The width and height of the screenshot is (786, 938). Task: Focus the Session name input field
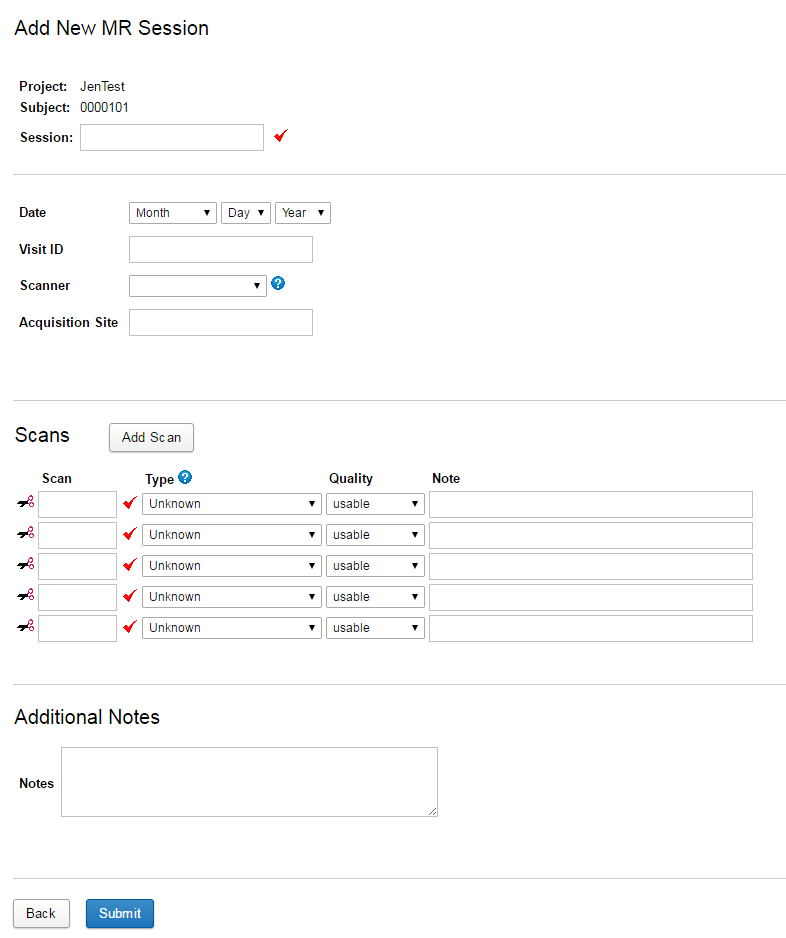tap(172, 138)
